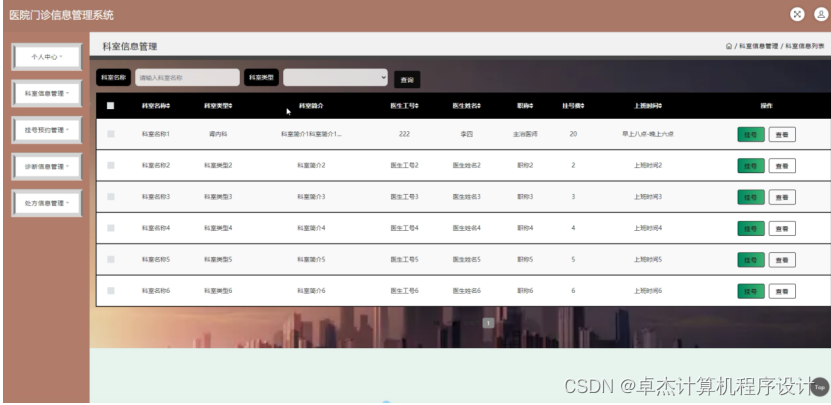Screen dimensions: 831x405
Task: Click doctor number 222 cell
Action: coord(404,134)
